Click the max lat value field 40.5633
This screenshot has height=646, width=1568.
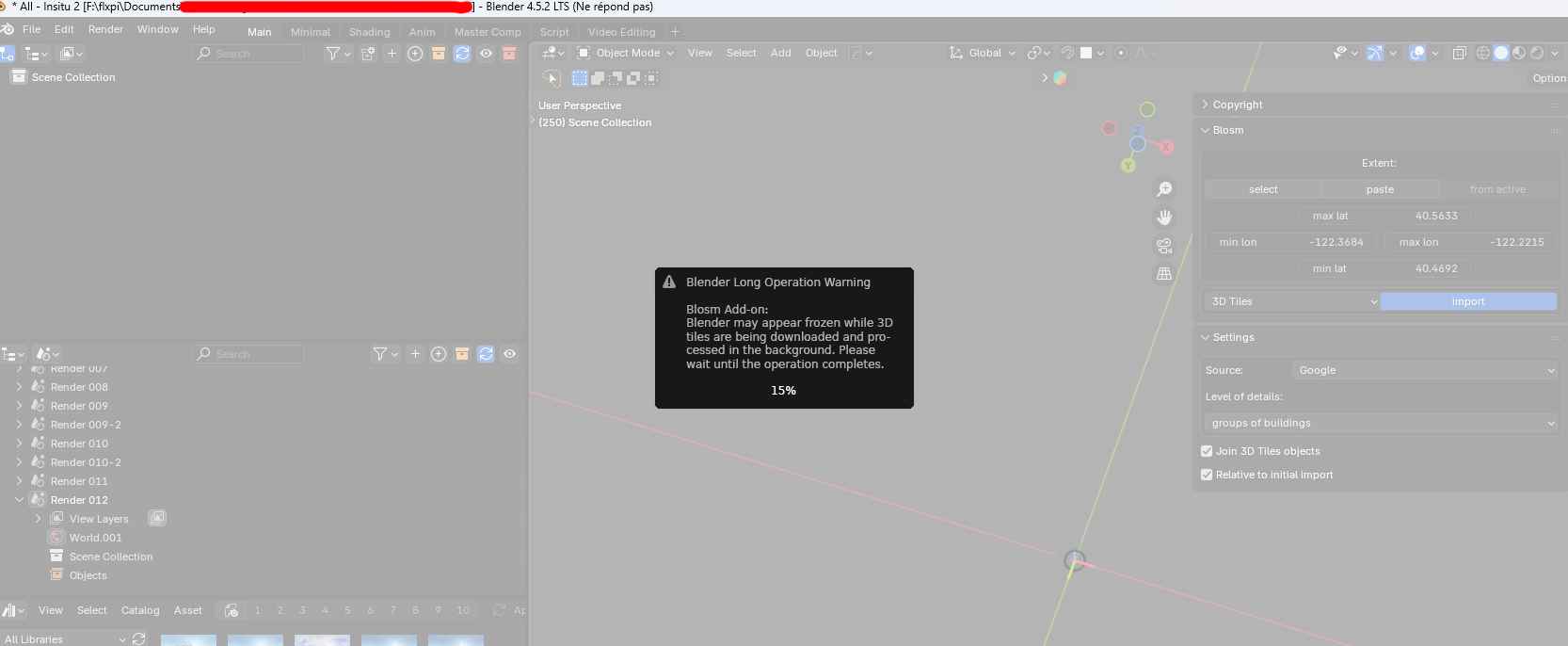coord(1384,216)
